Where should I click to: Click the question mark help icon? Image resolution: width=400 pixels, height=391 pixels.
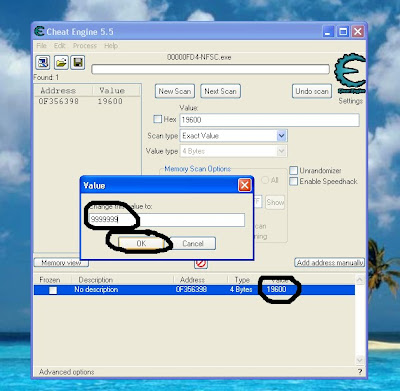tap(360, 372)
